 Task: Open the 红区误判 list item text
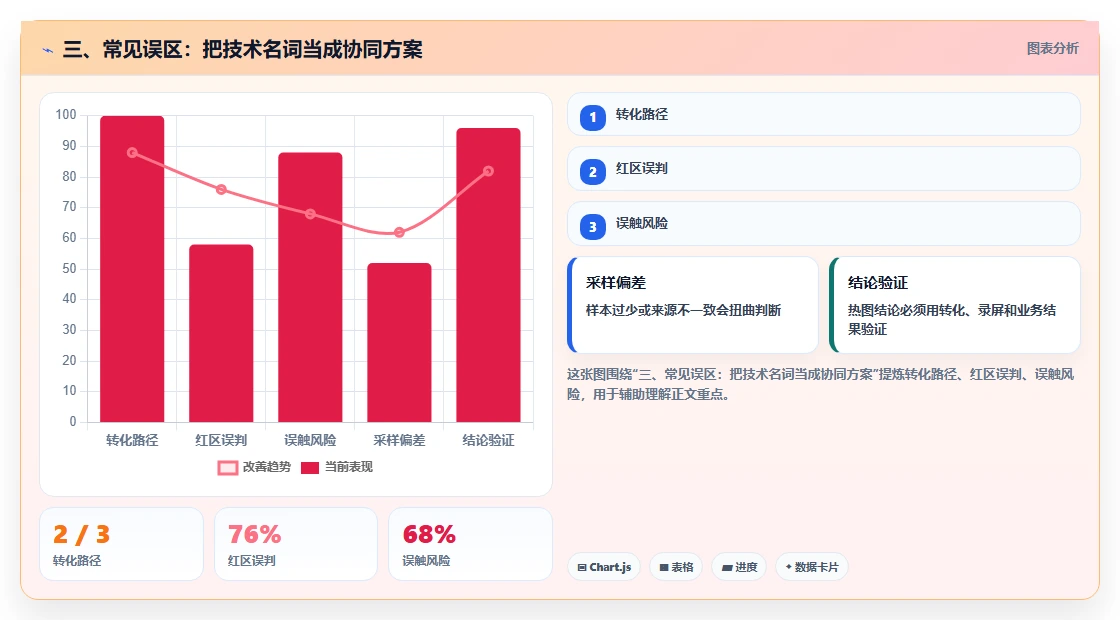641,169
